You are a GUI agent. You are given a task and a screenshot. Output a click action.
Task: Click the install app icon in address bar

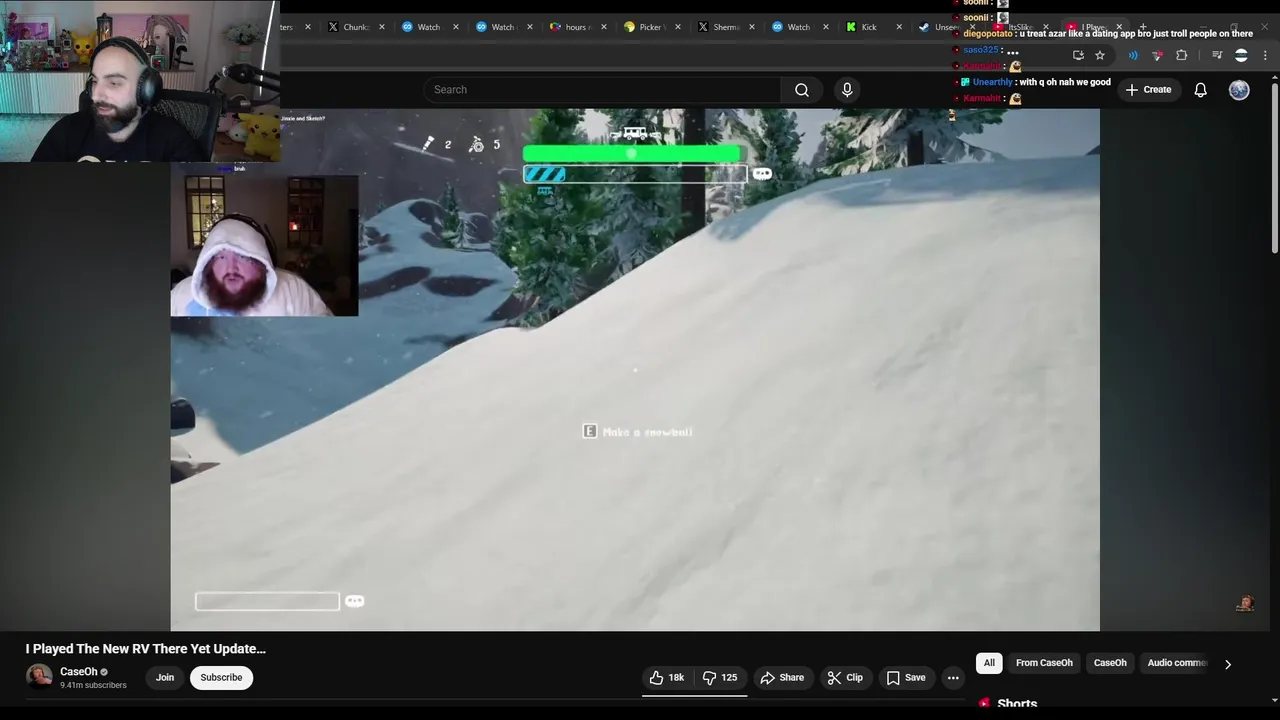pos(1078,55)
